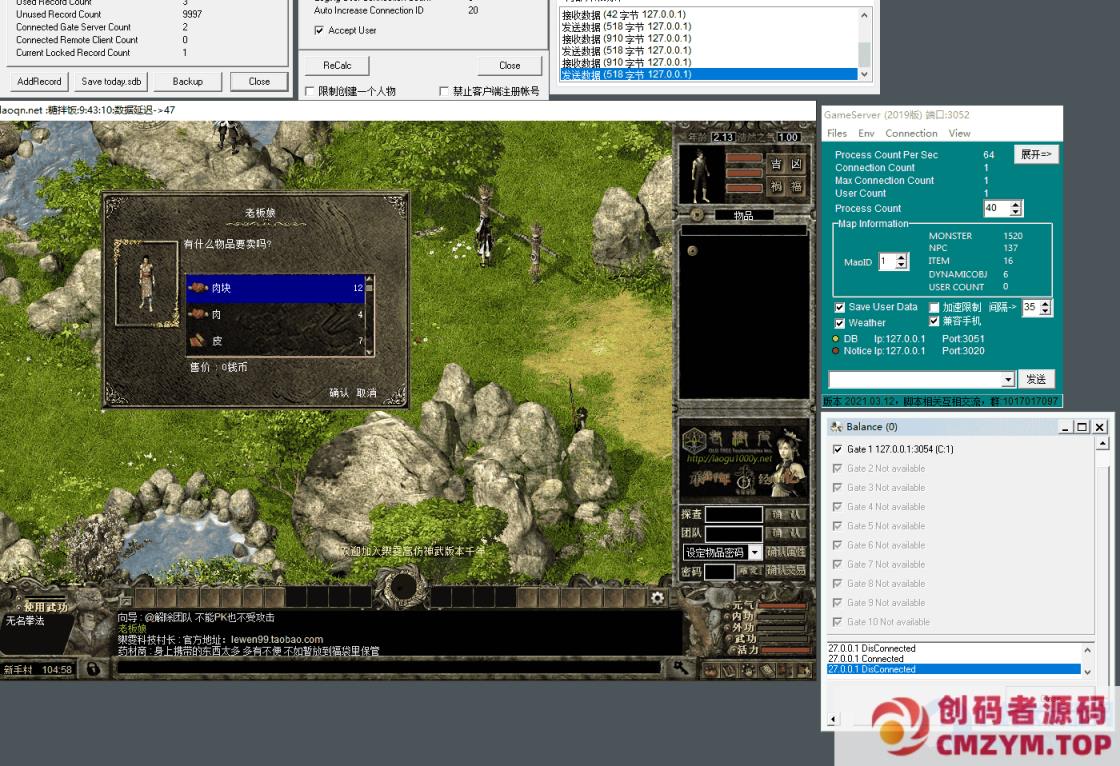The height and width of the screenshot is (766, 1120).
Task: Select the 肉块 item in shop list
Action: pos(275,288)
